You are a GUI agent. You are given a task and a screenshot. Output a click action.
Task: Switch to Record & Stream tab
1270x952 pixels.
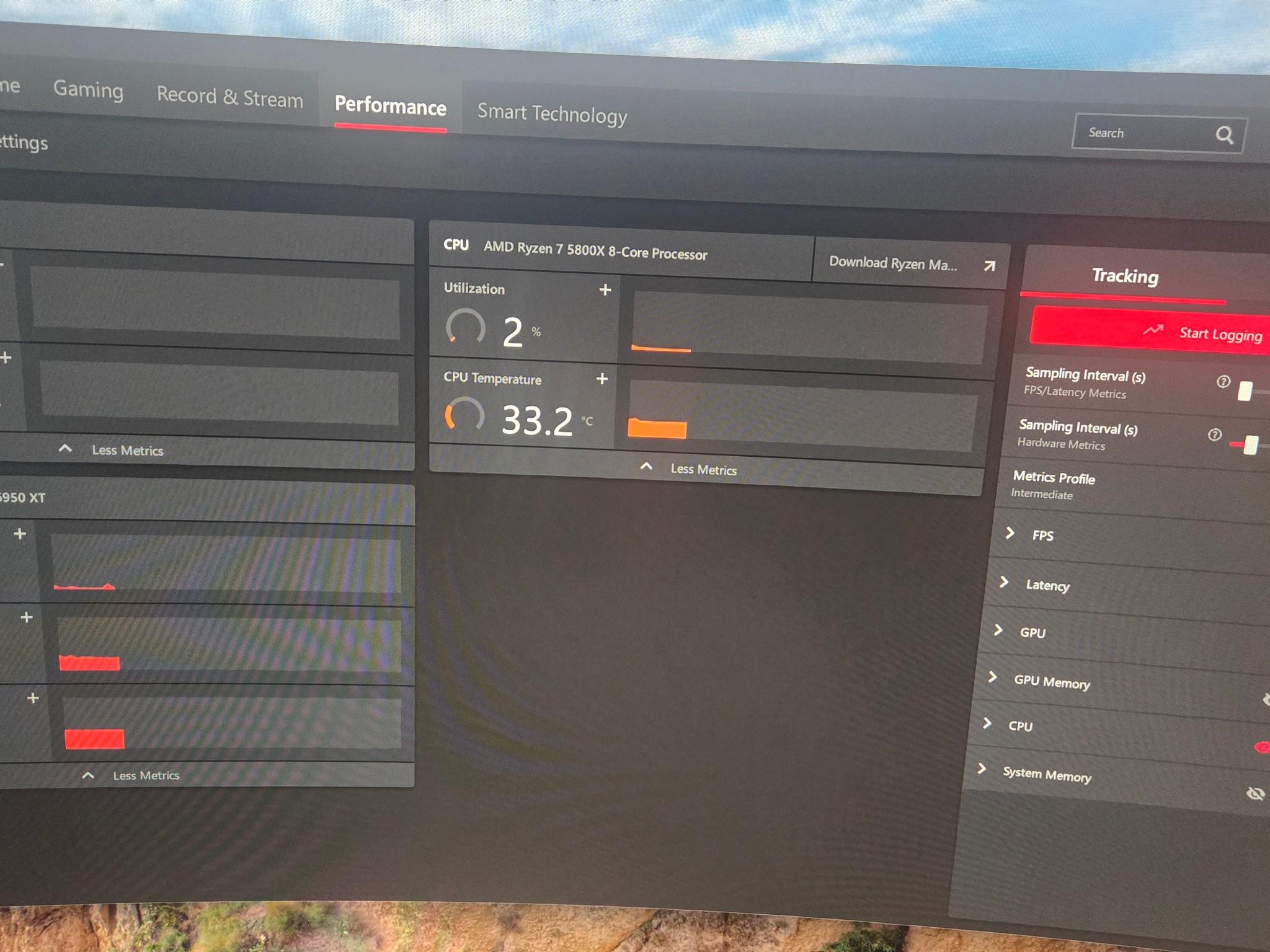[x=229, y=97]
